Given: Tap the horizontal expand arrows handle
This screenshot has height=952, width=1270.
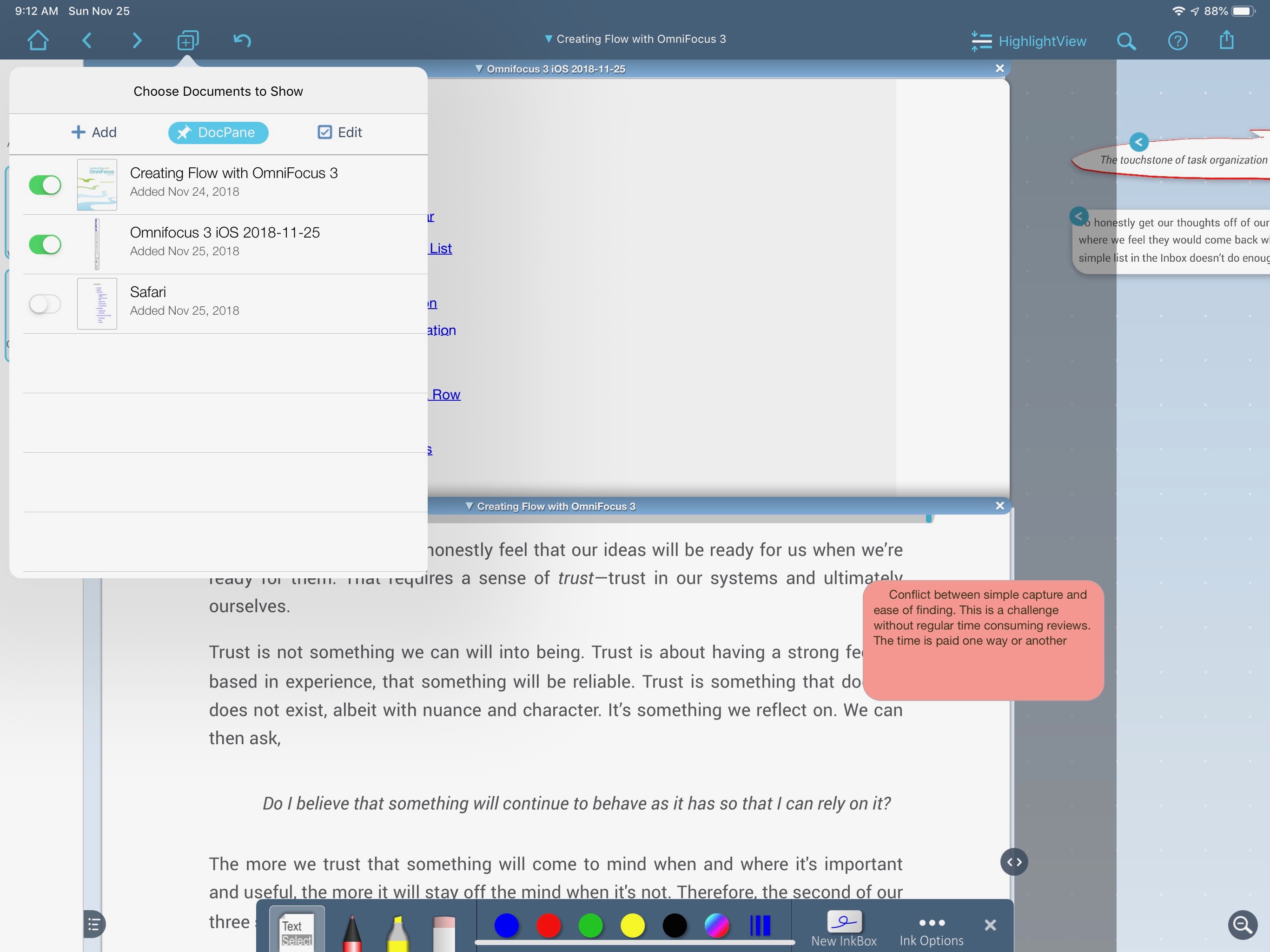Looking at the screenshot, I should tap(1014, 862).
